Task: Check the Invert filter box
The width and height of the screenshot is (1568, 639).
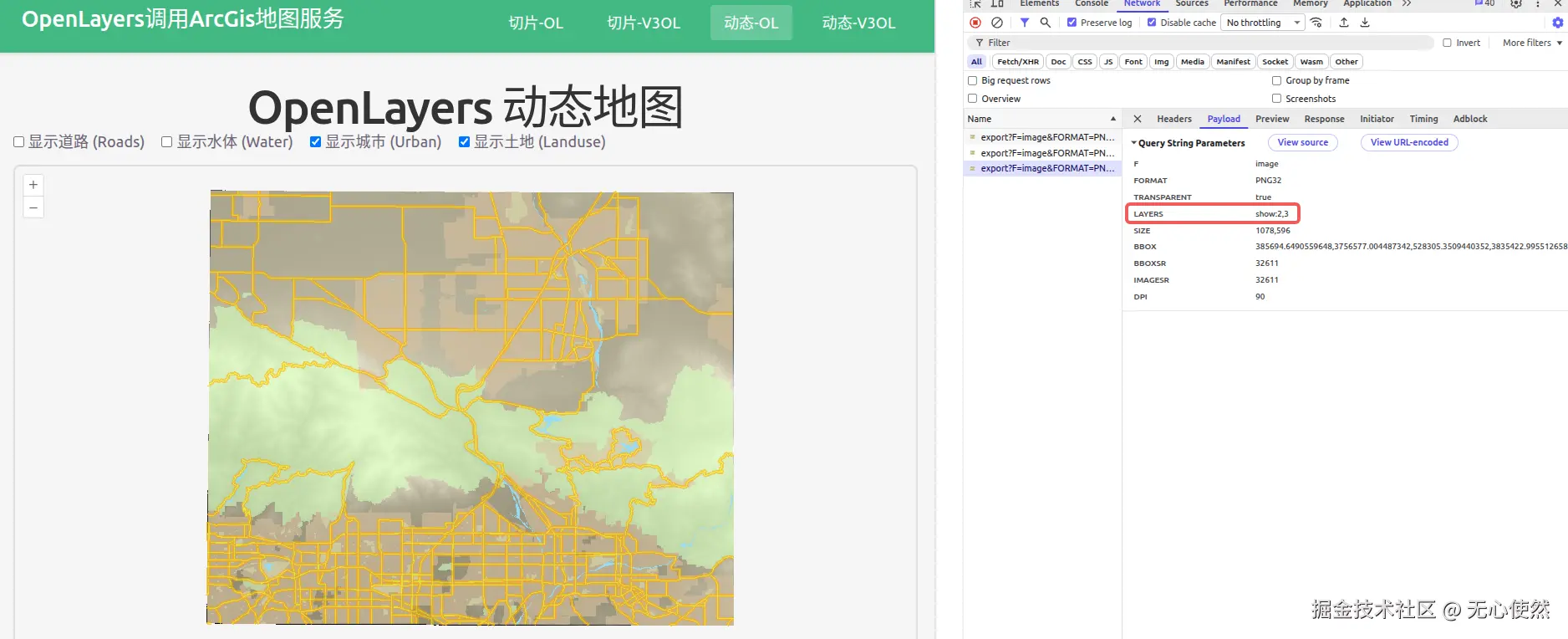Action: point(1447,43)
